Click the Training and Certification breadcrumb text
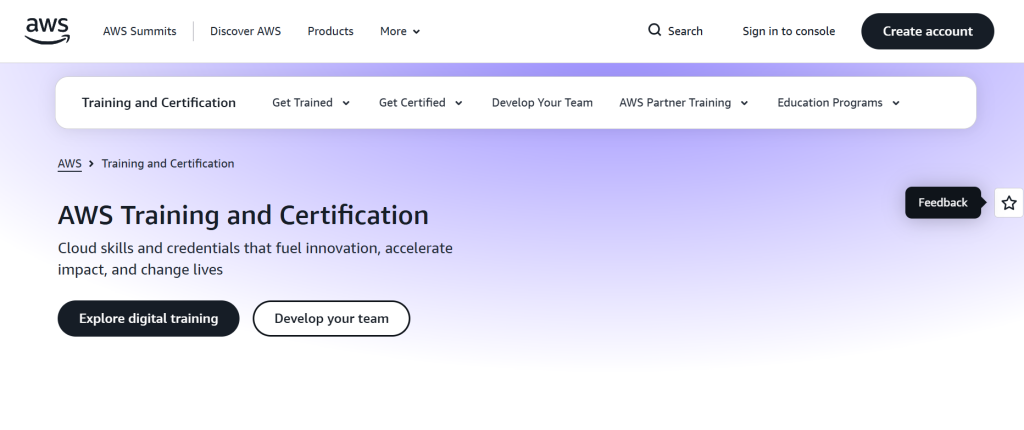This screenshot has height=430, width=1024. point(168,163)
